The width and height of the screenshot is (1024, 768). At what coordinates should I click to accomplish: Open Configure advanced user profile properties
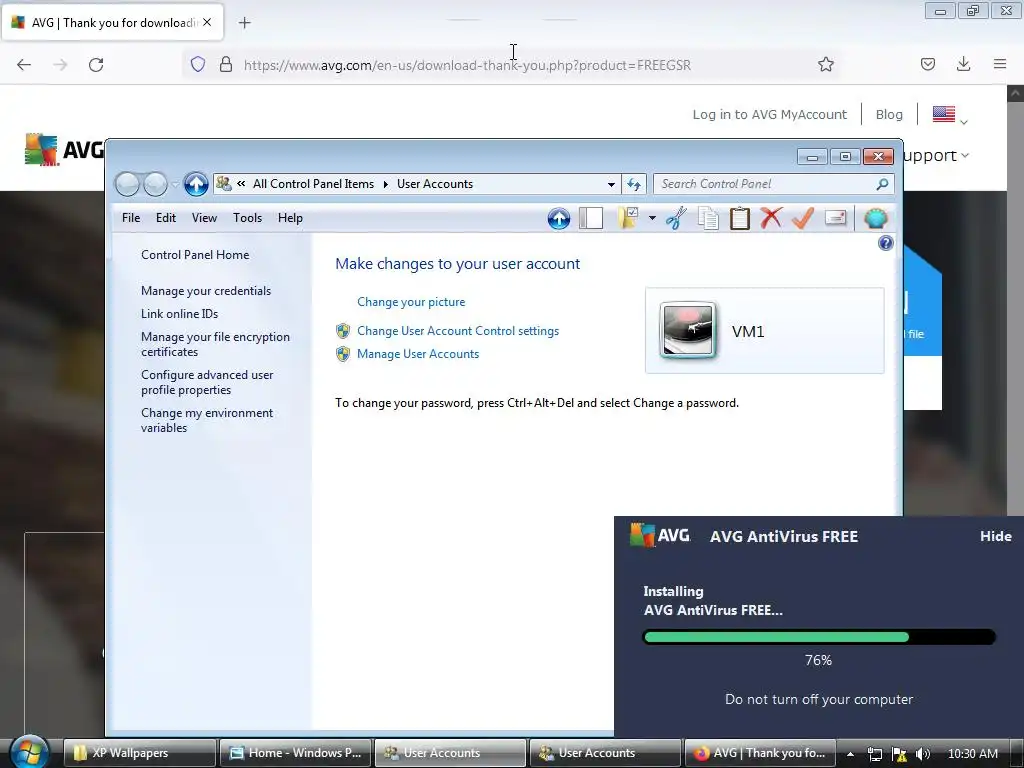pyautogui.click(x=207, y=382)
